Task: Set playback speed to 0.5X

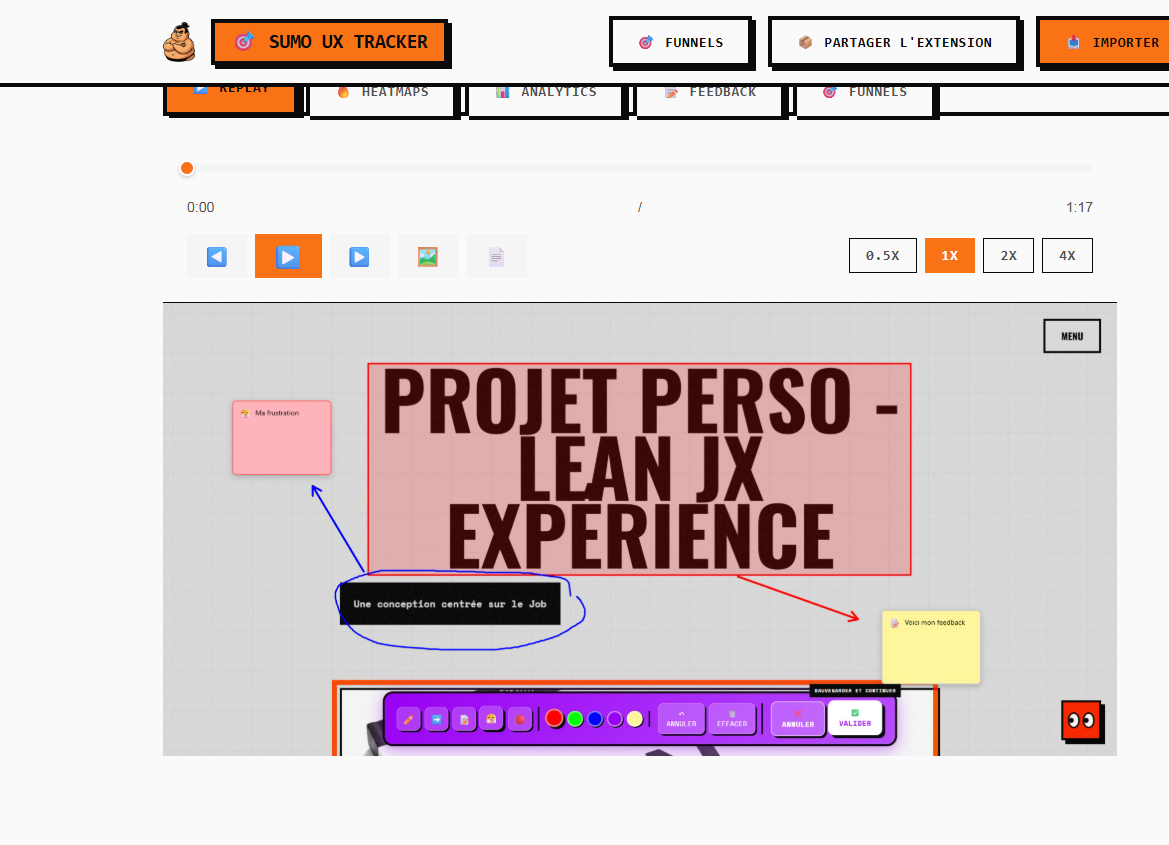Action: [882, 255]
